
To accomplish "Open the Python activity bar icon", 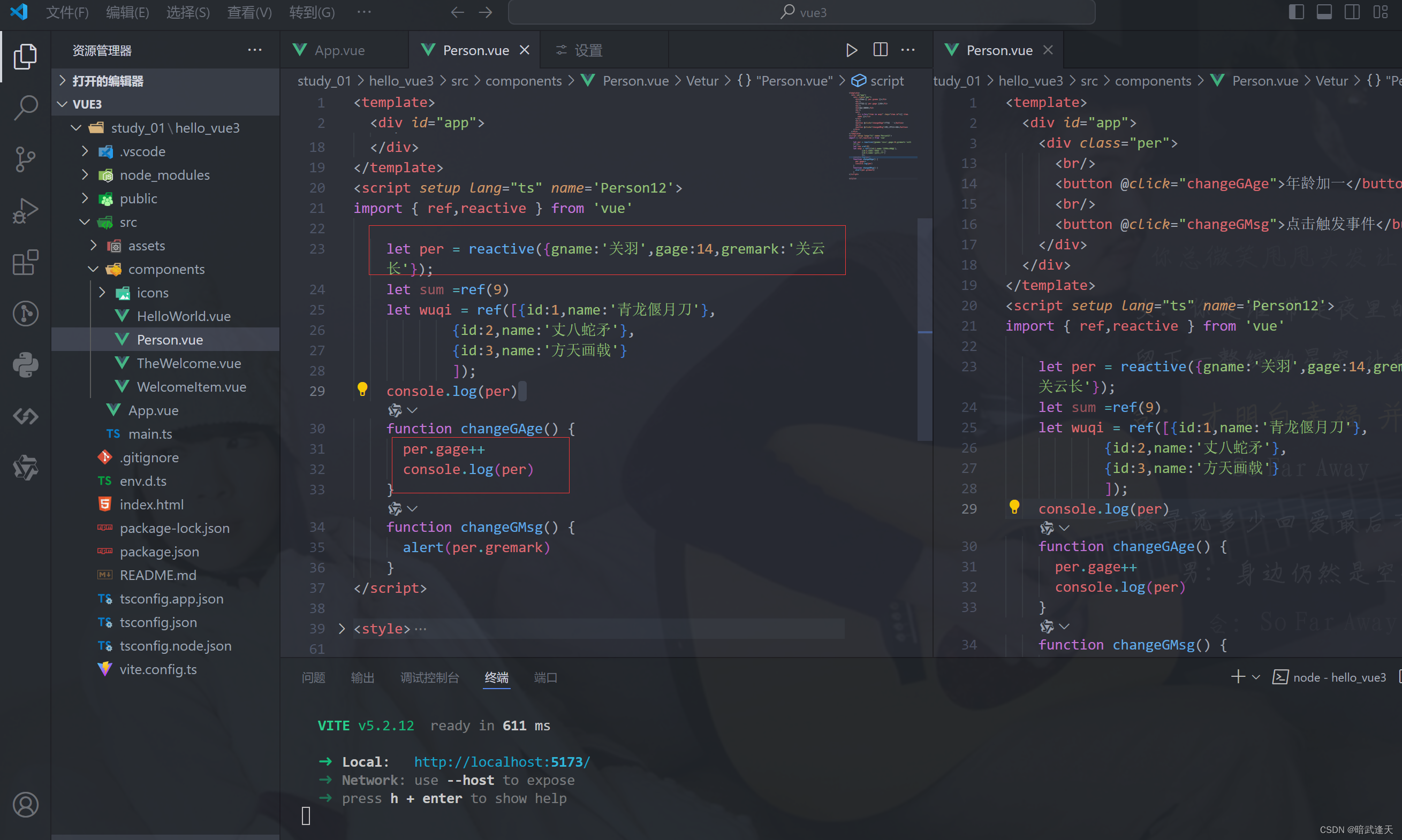I will click(26, 365).
